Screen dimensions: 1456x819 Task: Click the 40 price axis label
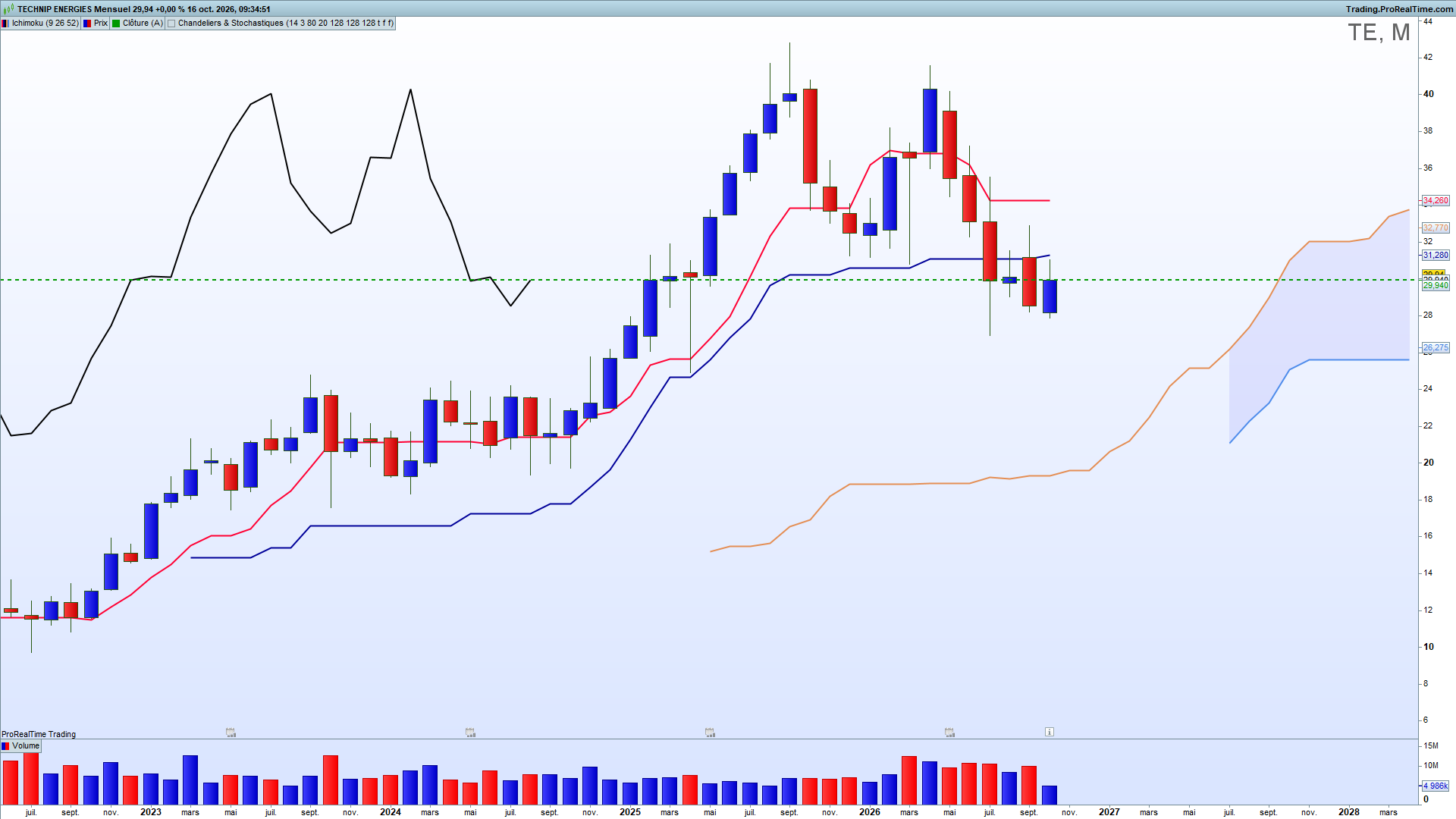pyautogui.click(x=1429, y=94)
